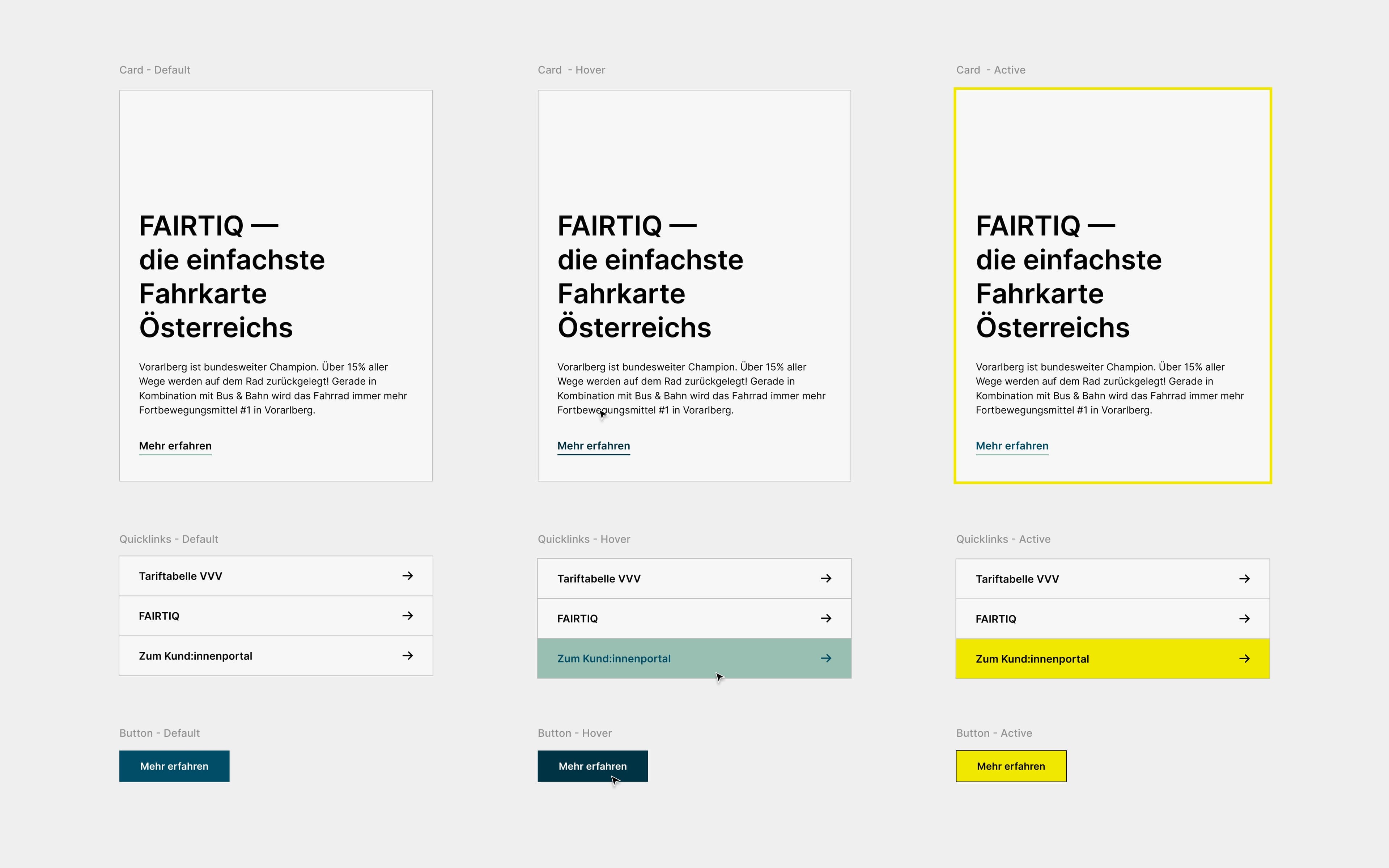Click Vorarlberg paragraph in hover card
Screen dimensions: 1389x868
692,389
